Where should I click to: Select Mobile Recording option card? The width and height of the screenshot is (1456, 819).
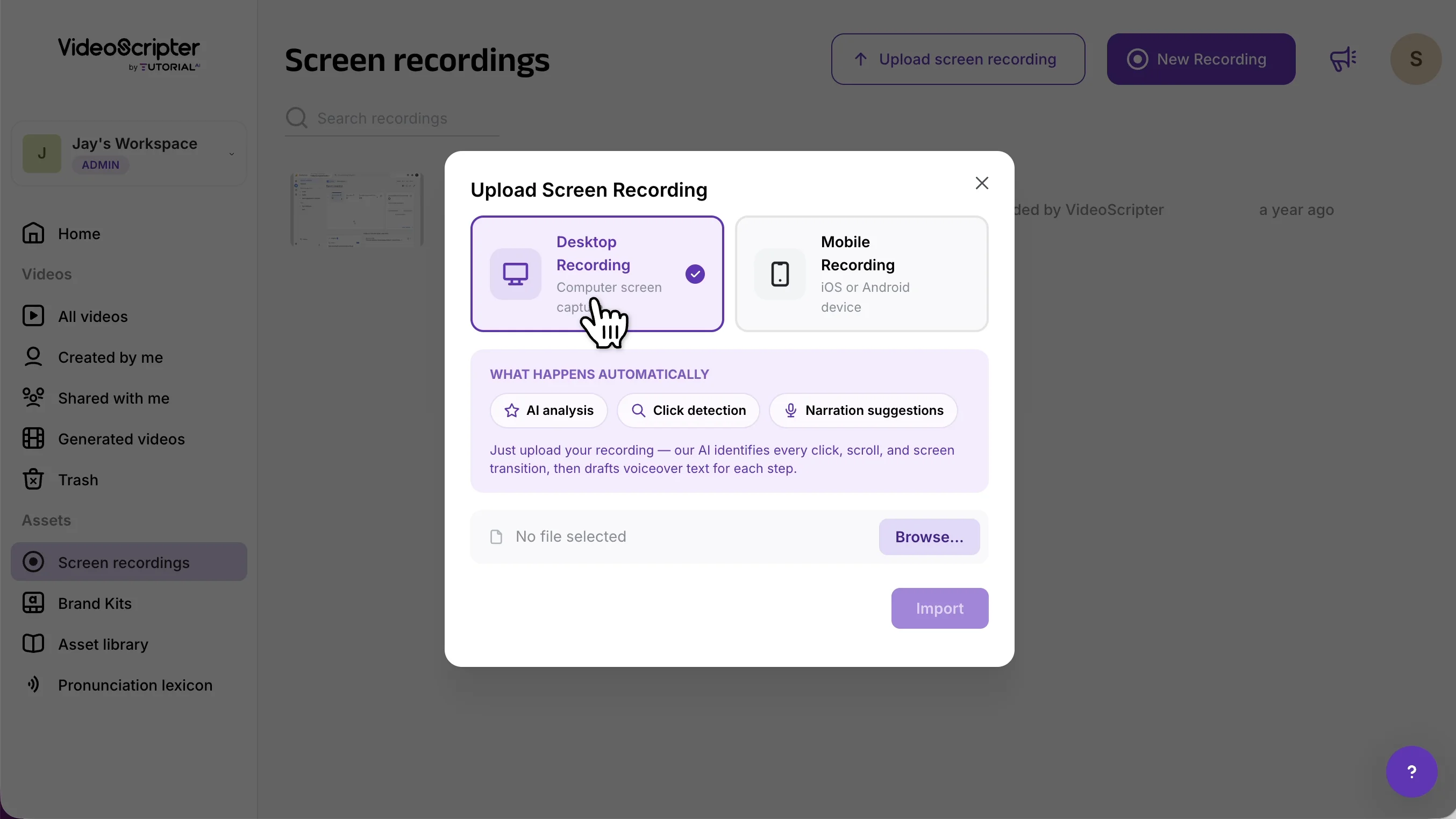pyautogui.click(x=861, y=274)
